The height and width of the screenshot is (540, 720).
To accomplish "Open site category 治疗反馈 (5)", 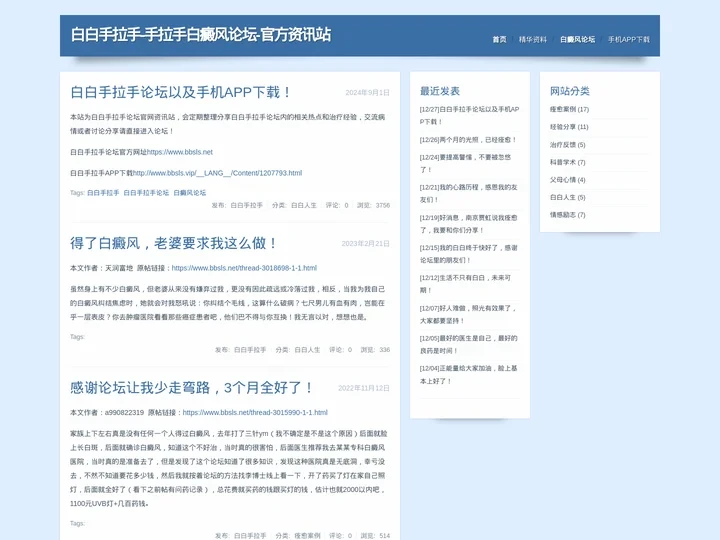I will [568, 145].
